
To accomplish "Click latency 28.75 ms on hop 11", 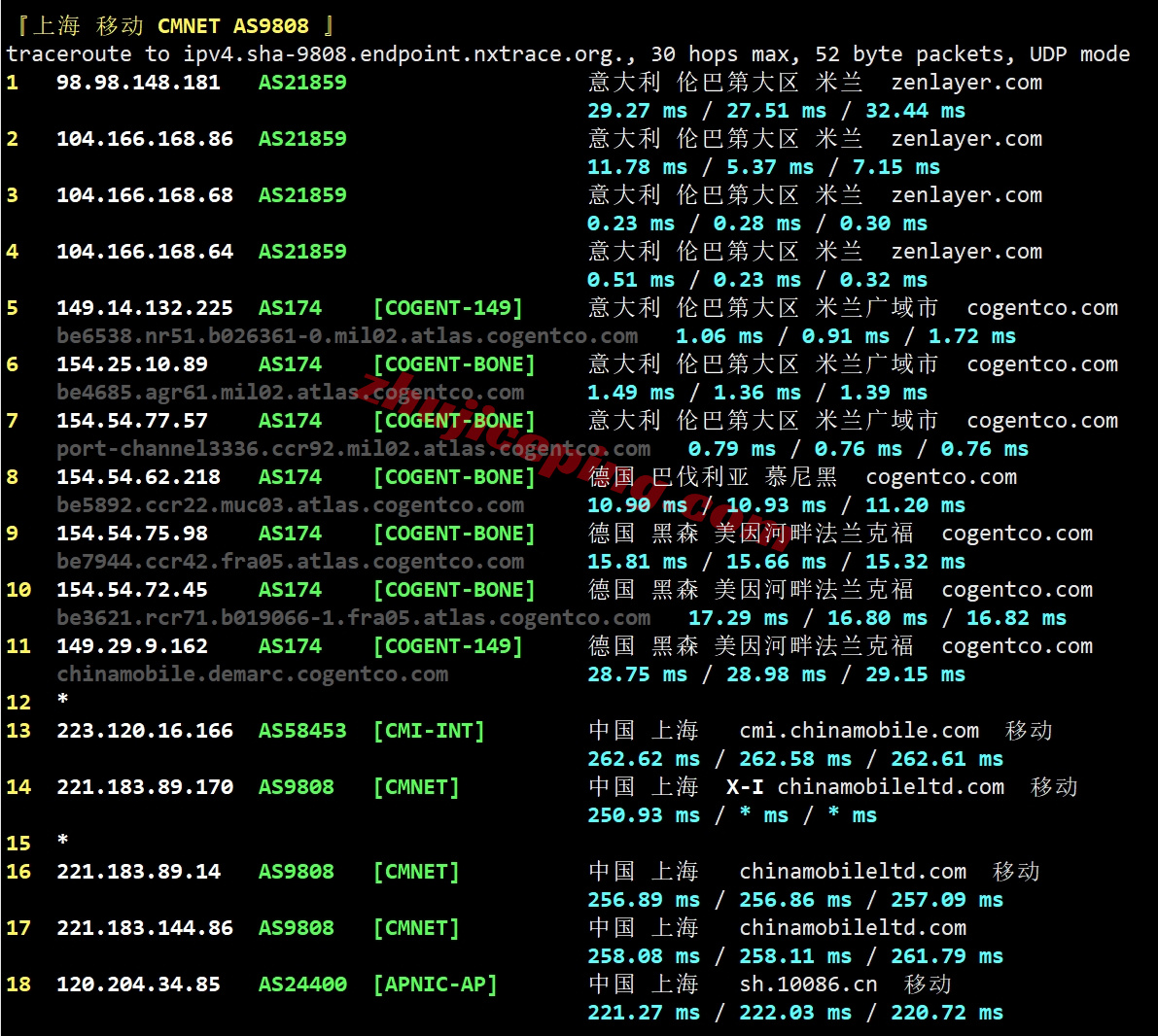I will coord(638,674).
